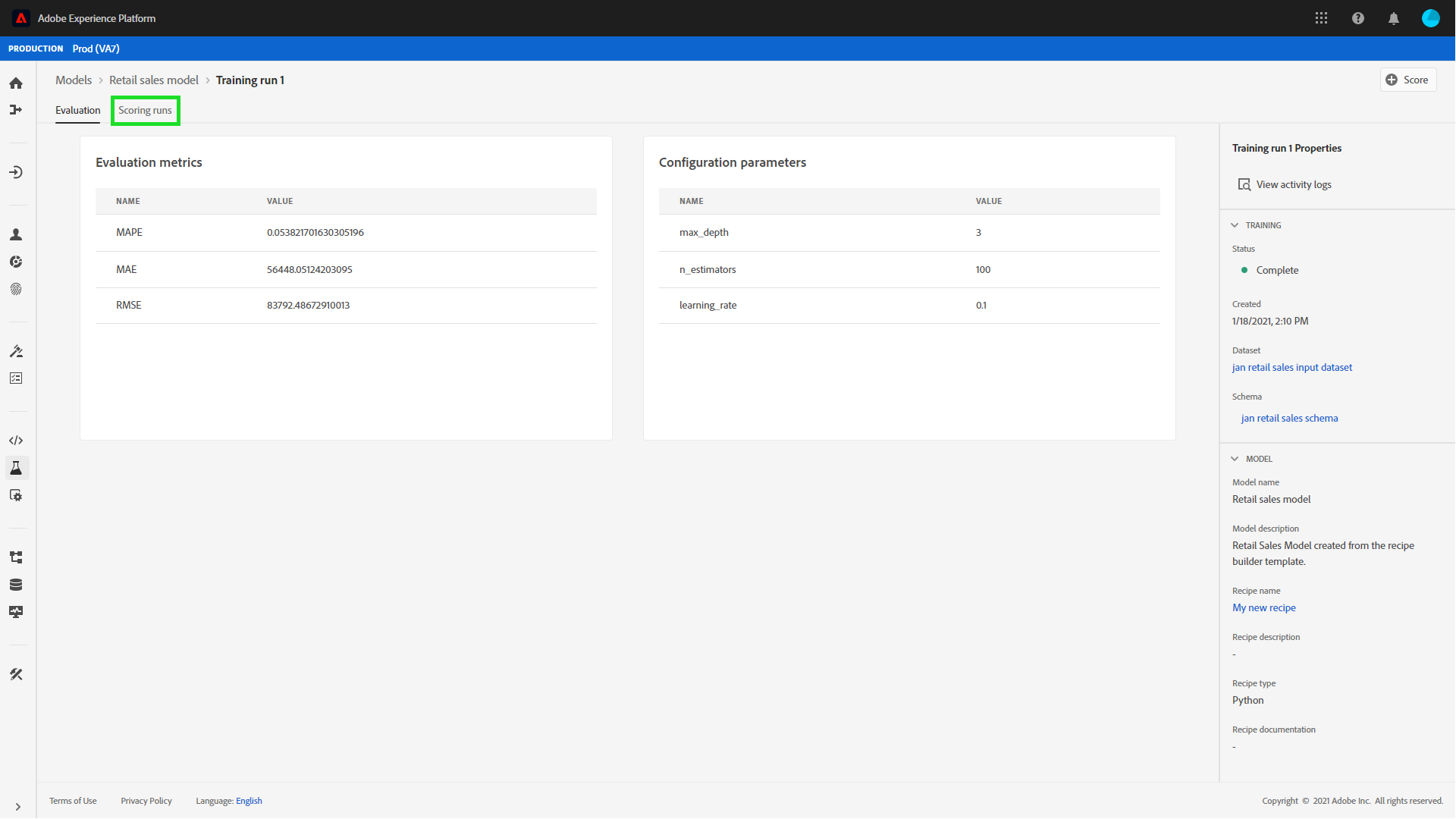Screen dimensions: 1456x819
Task: Click View activity logs
Action: click(1293, 185)
